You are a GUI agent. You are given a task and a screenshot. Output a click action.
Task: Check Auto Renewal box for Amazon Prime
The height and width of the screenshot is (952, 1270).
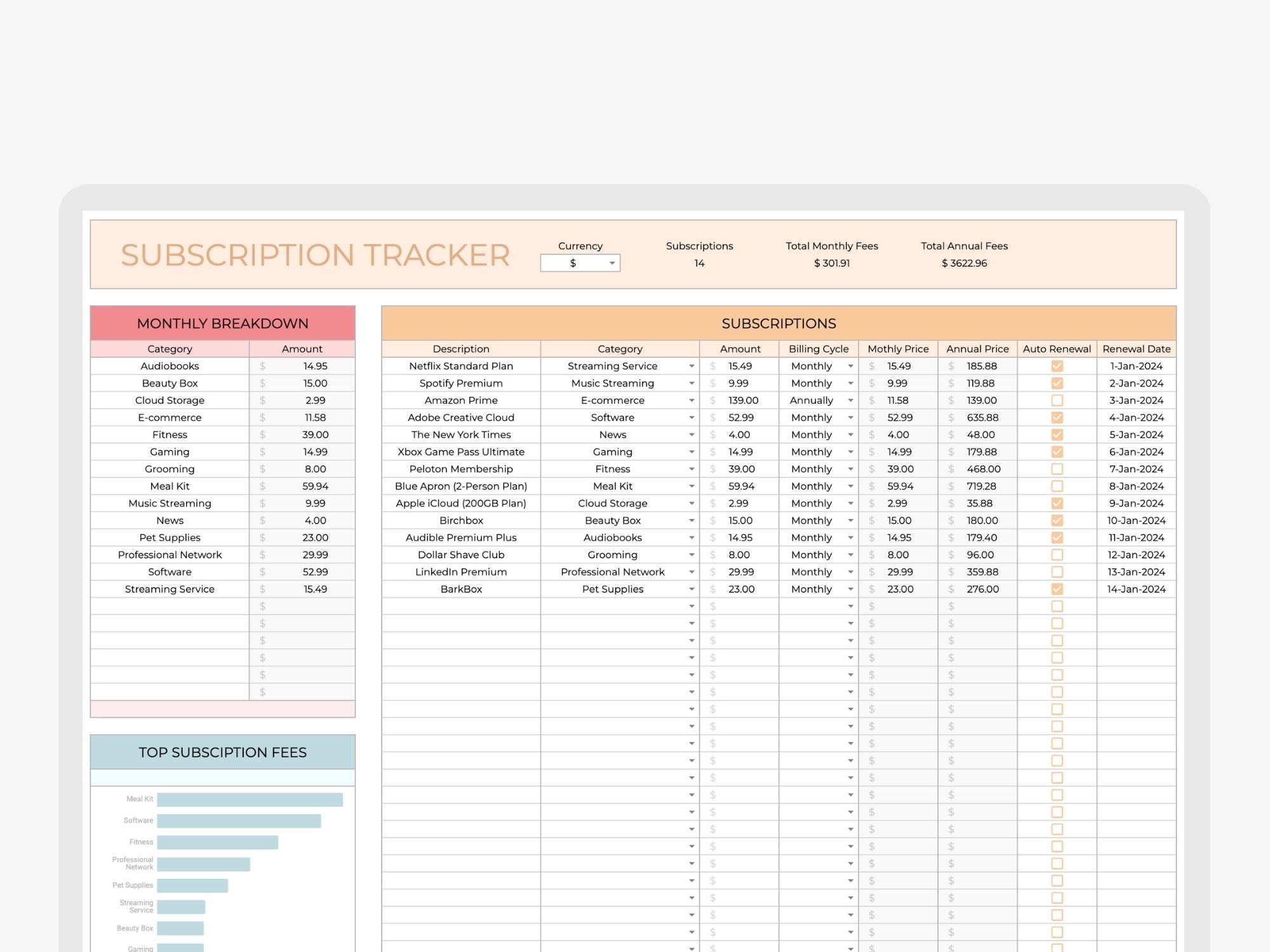1057,400
